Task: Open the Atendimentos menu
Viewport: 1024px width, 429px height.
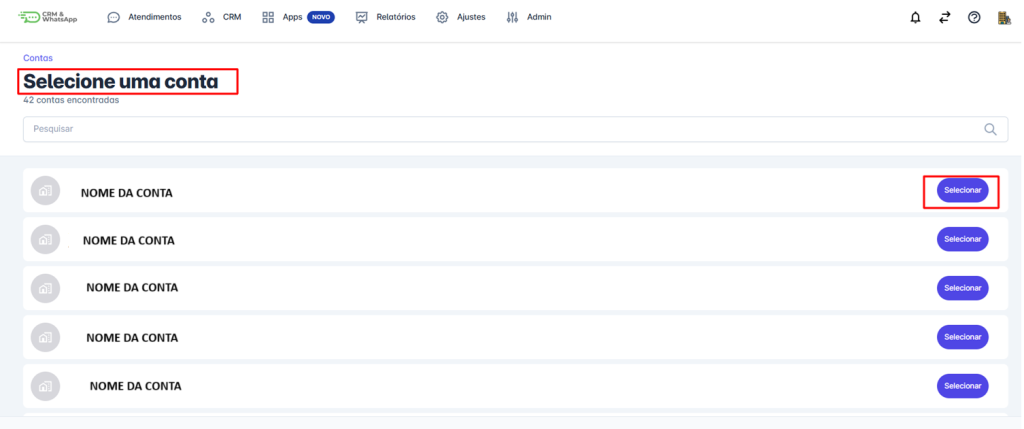Action: (144, 17)
